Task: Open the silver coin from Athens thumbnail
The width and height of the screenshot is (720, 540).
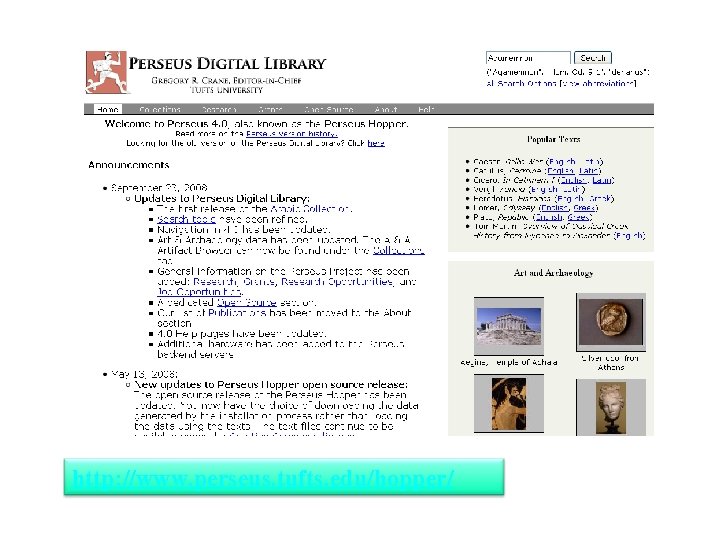Action: 611,322
